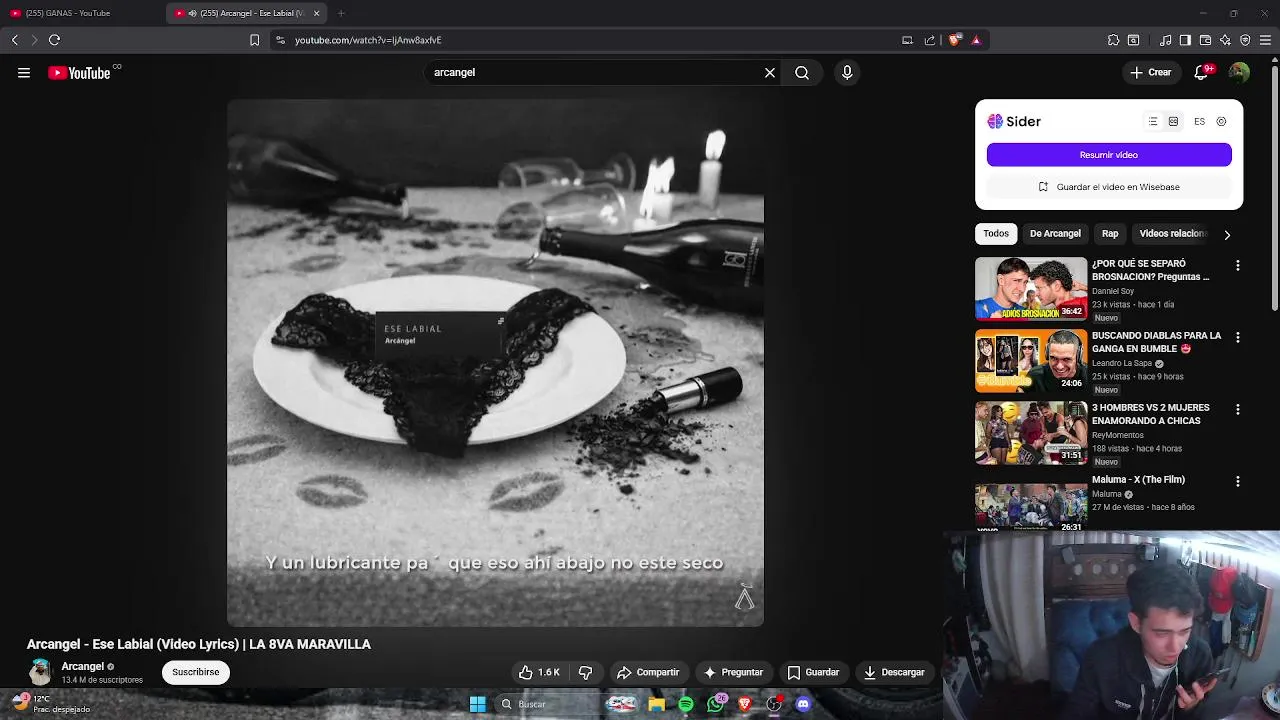
Task: Open options for the BROSNACION video
Action: 1238,266
